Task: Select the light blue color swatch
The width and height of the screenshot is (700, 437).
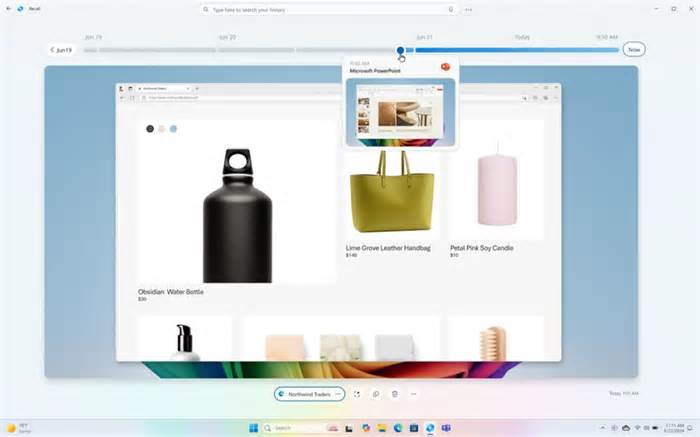Action: click(173, 129)
